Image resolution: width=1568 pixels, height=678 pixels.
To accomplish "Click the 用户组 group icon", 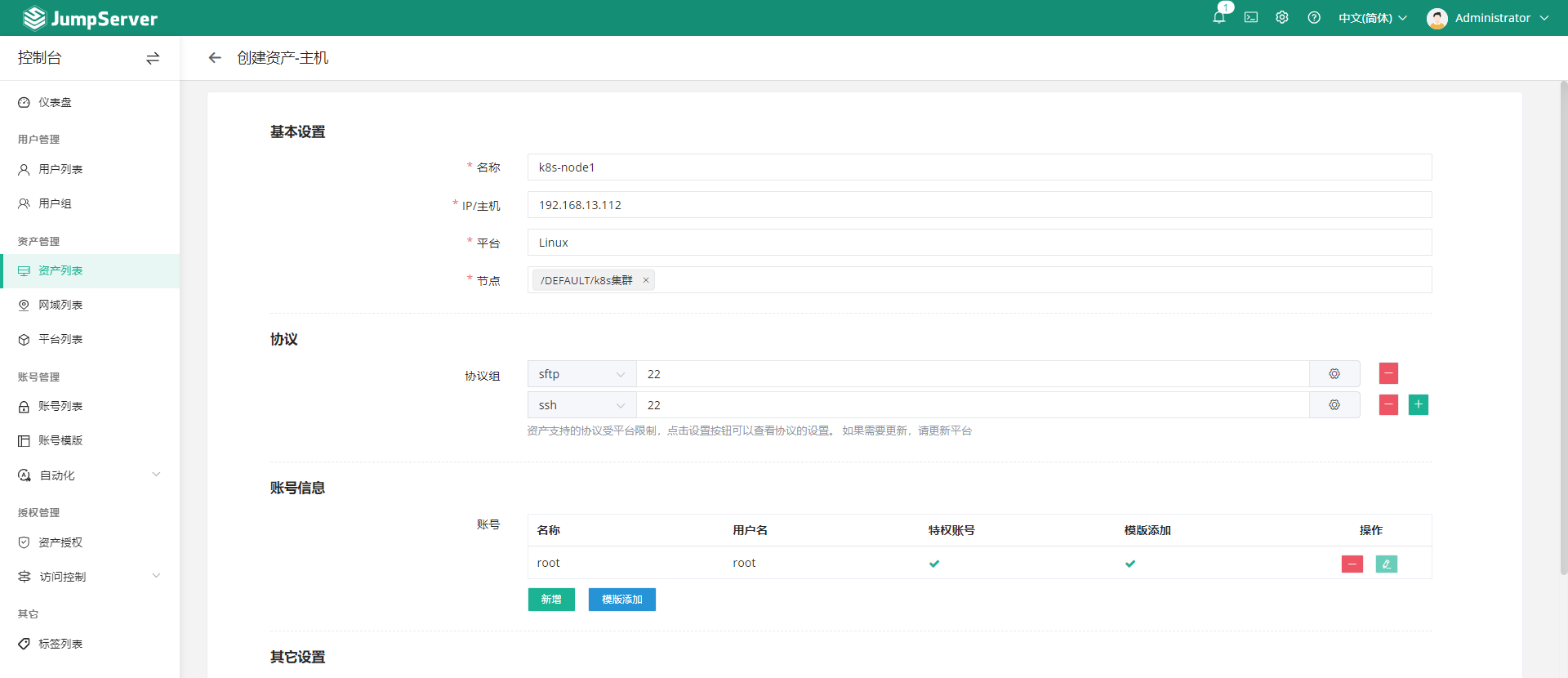I will point(24,203).
